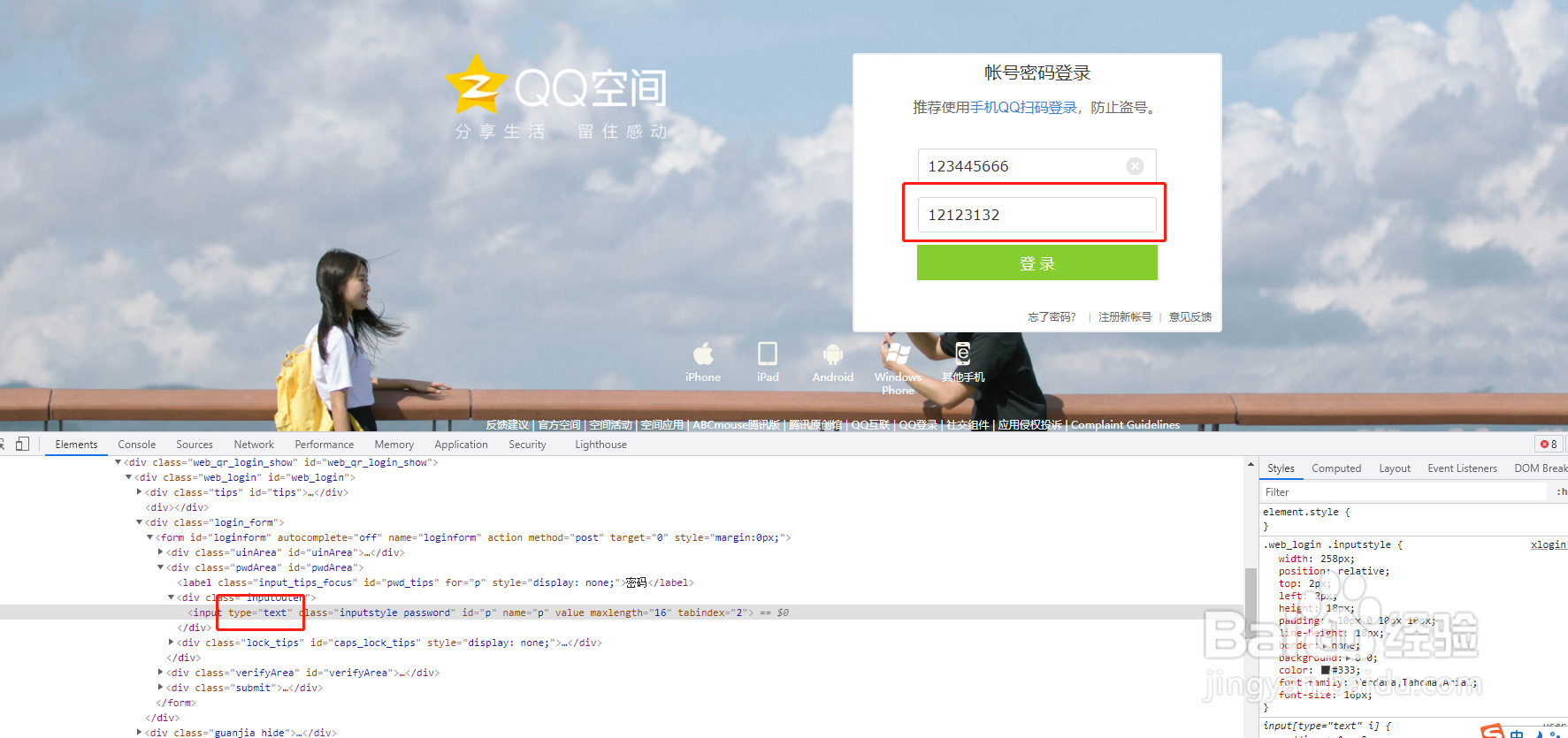Open the Network tab
The image size is (1568, 738).
point(254,445)
